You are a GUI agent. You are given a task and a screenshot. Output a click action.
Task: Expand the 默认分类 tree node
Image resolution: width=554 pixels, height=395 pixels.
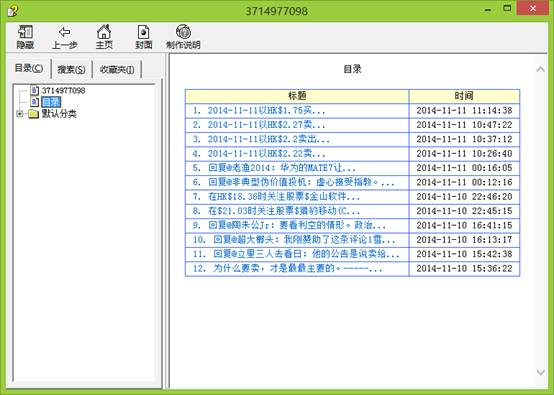(x=20, y=114)
